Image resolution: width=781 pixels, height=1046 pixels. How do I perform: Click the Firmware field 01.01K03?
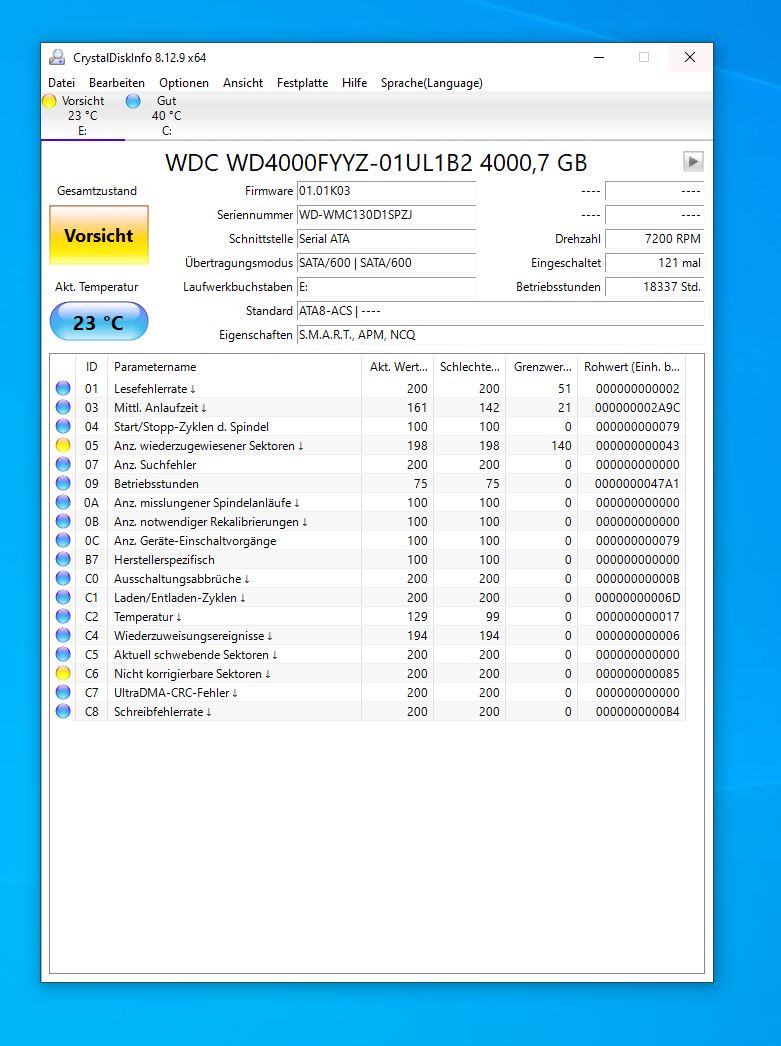386,191
